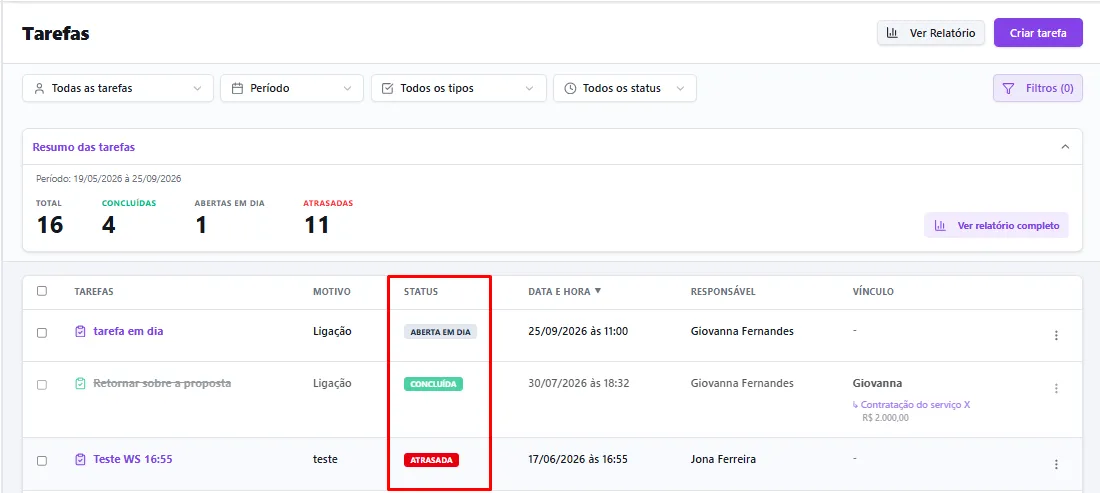Click the TAREFAS column header
1100x493 pixels.
click(x=94, y=291)
